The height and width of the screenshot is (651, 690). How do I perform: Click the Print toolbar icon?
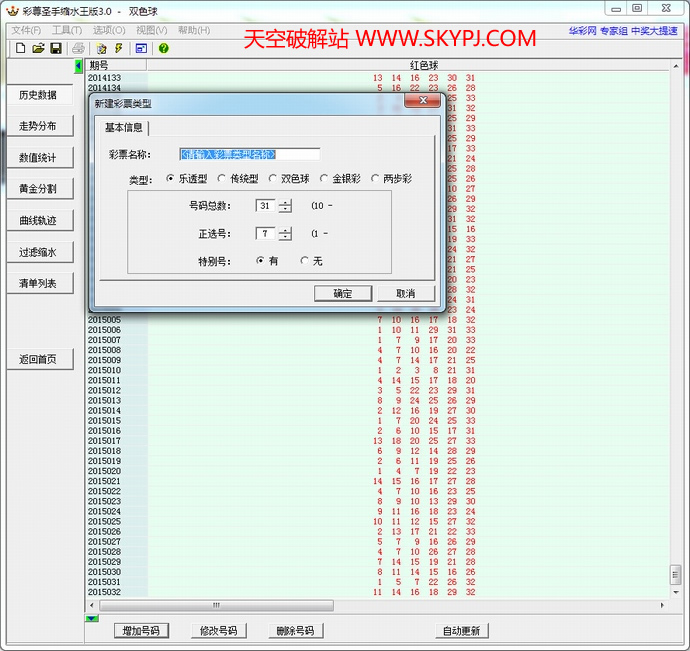click(78, 48)
